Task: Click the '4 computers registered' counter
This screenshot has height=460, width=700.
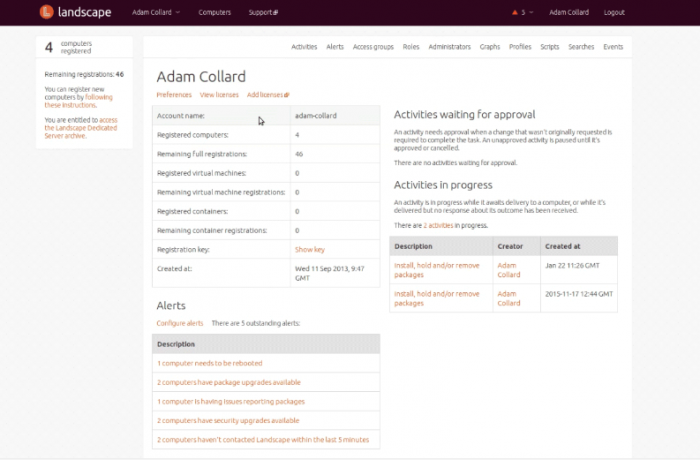Action: click(68, 47)
